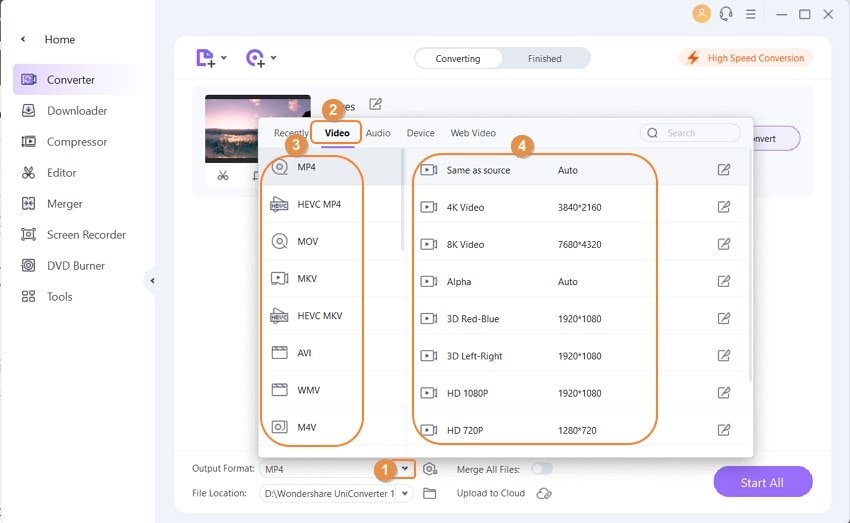
Task: Click the video thumbnail preview
Action: click(257, 129)
